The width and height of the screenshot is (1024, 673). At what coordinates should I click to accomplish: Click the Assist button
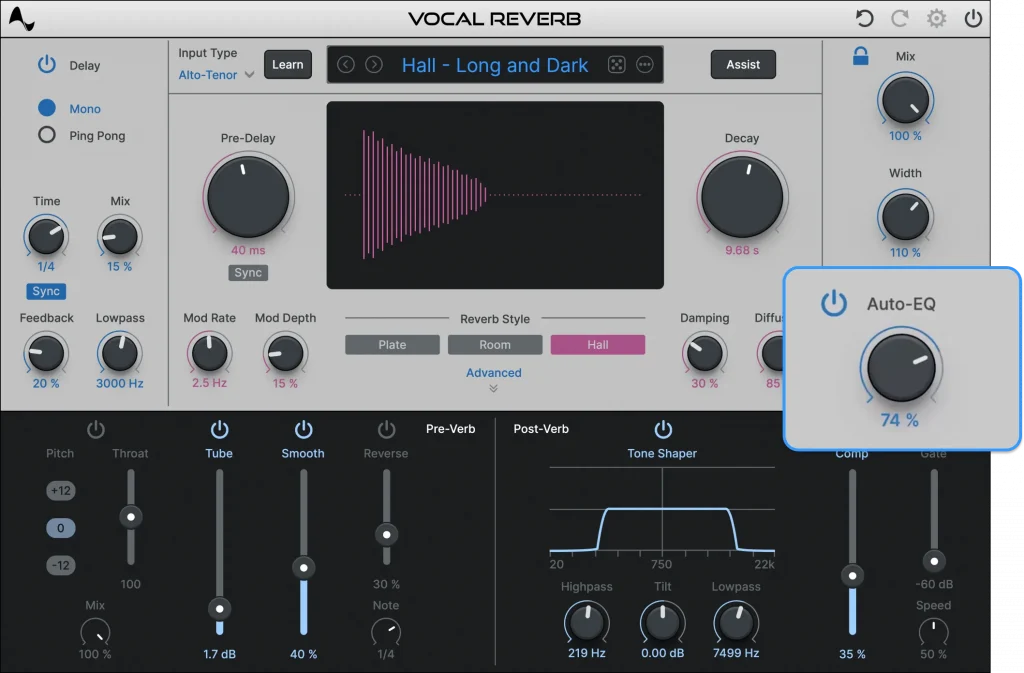pyautogui.click(x=742, y=64)
